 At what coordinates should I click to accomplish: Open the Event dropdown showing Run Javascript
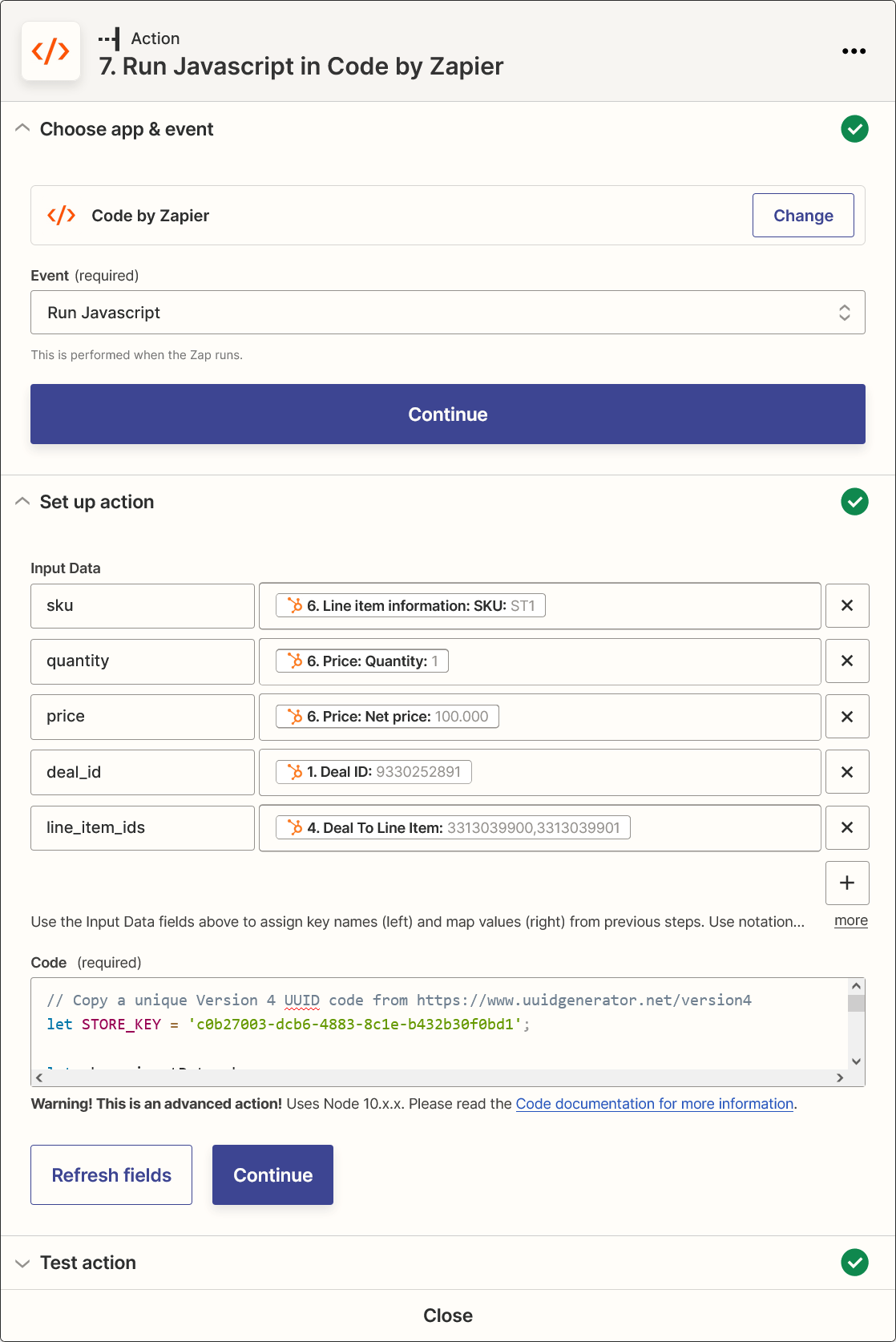pyautogui.click(x=448, y=313)
